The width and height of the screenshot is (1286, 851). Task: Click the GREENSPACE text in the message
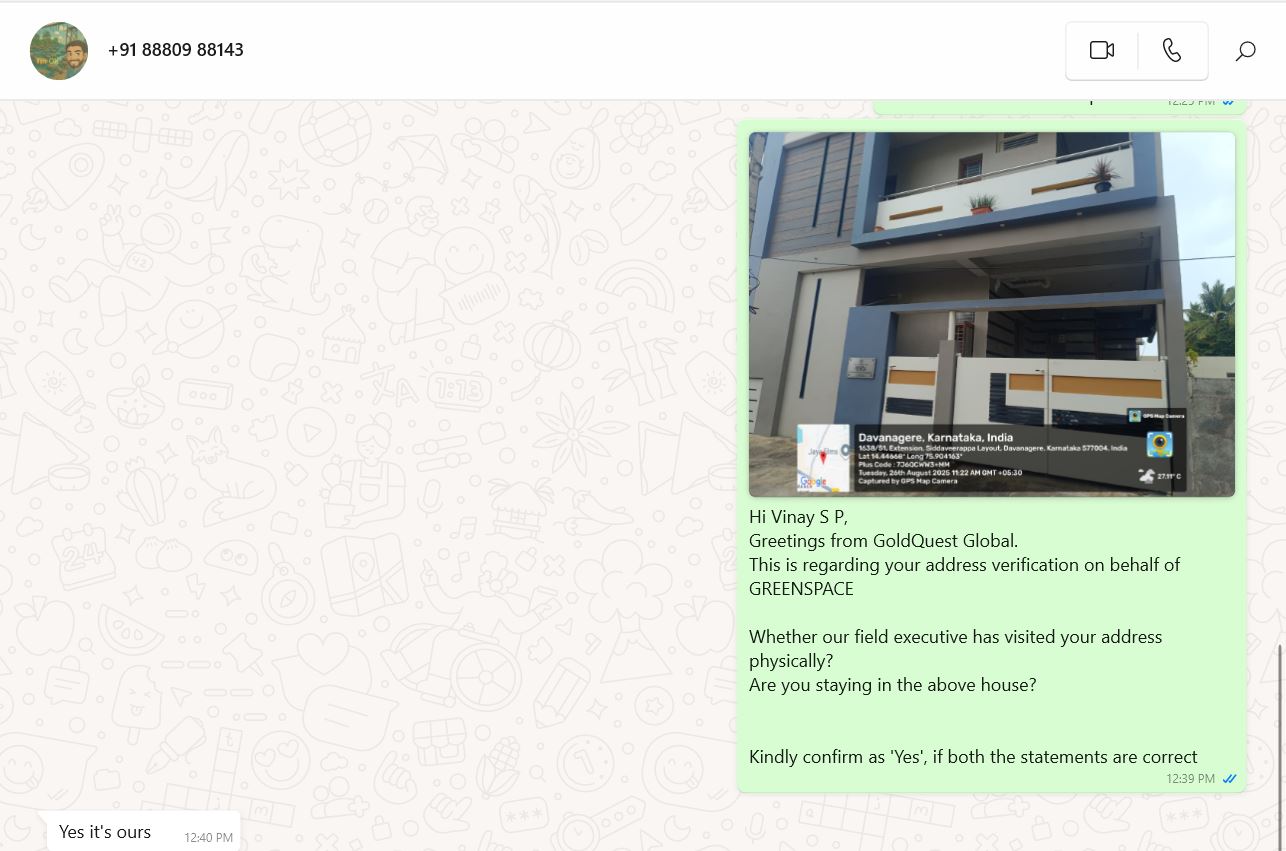point(801,589)
